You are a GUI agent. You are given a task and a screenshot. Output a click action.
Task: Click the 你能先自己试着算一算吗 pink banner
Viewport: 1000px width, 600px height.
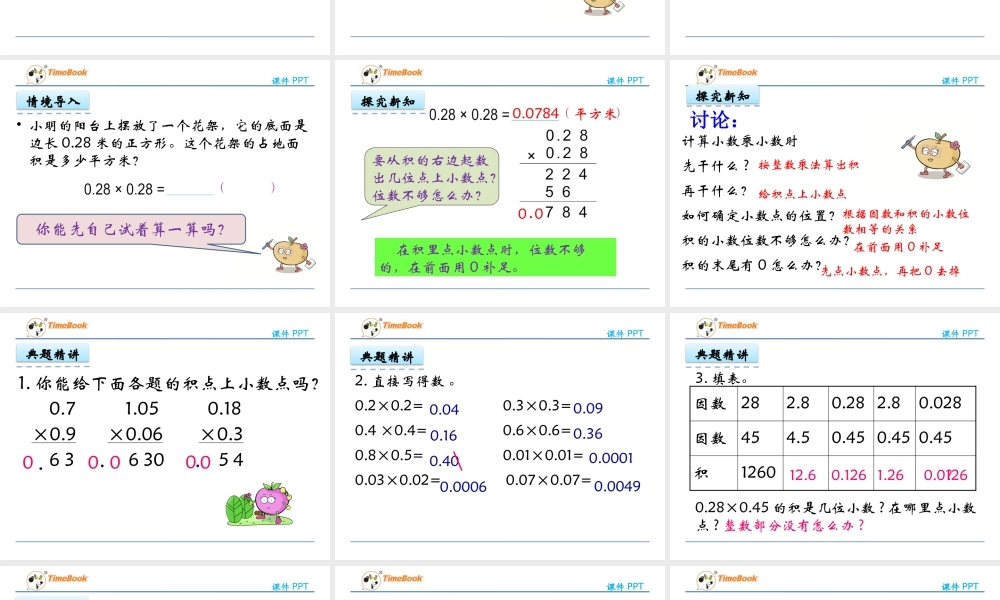[130, 230]
